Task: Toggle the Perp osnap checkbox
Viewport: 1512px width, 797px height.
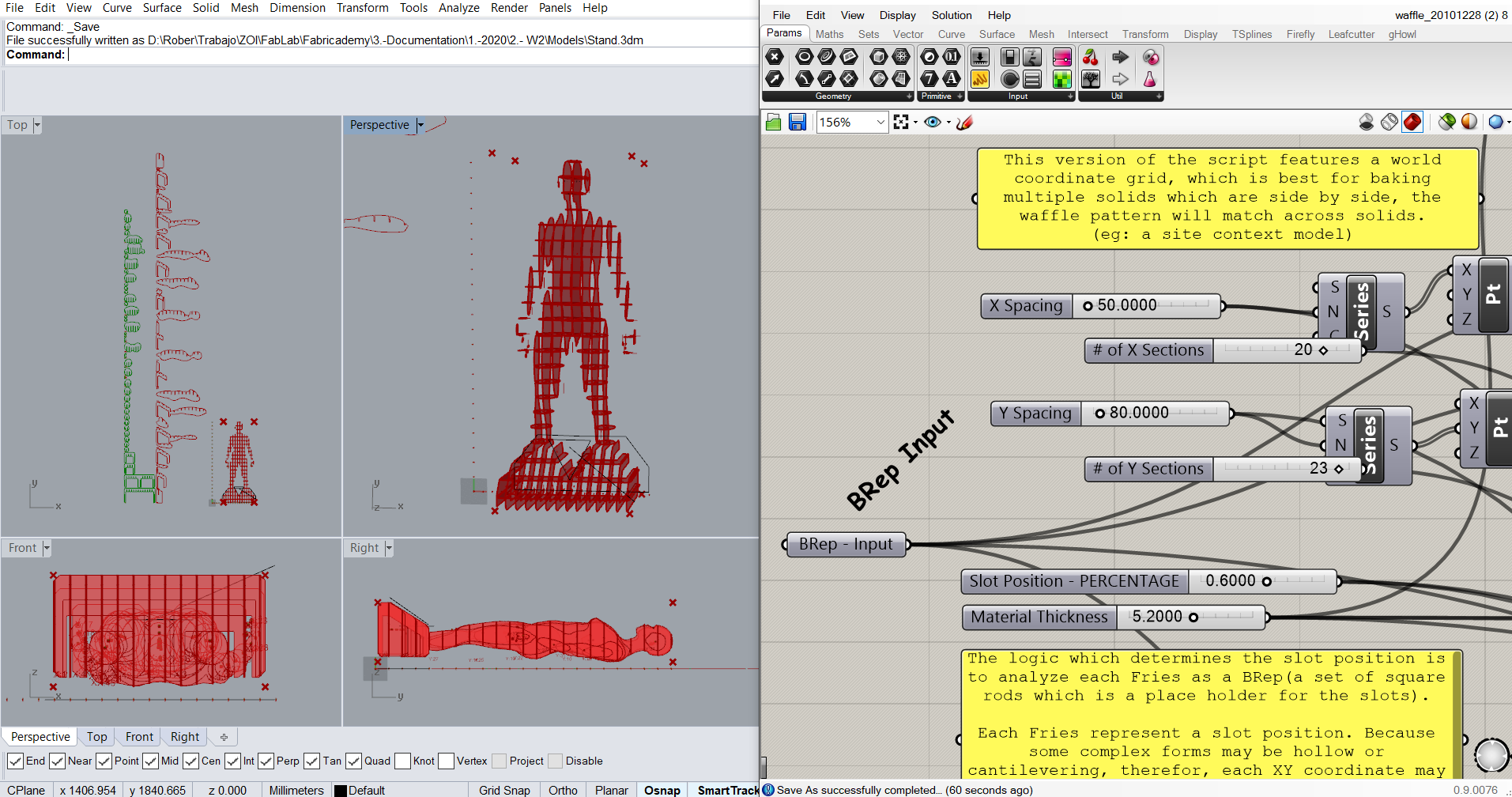Action: tap(266, 761)
